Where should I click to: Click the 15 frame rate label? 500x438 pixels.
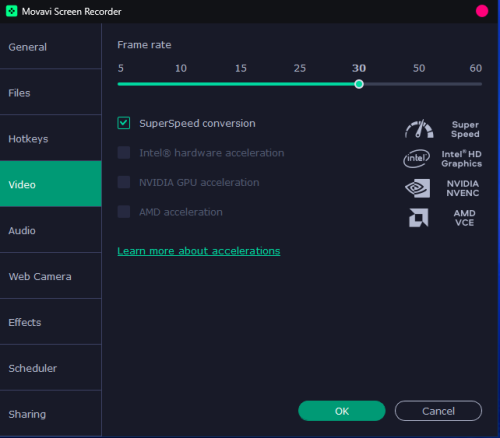pos(241,68)
